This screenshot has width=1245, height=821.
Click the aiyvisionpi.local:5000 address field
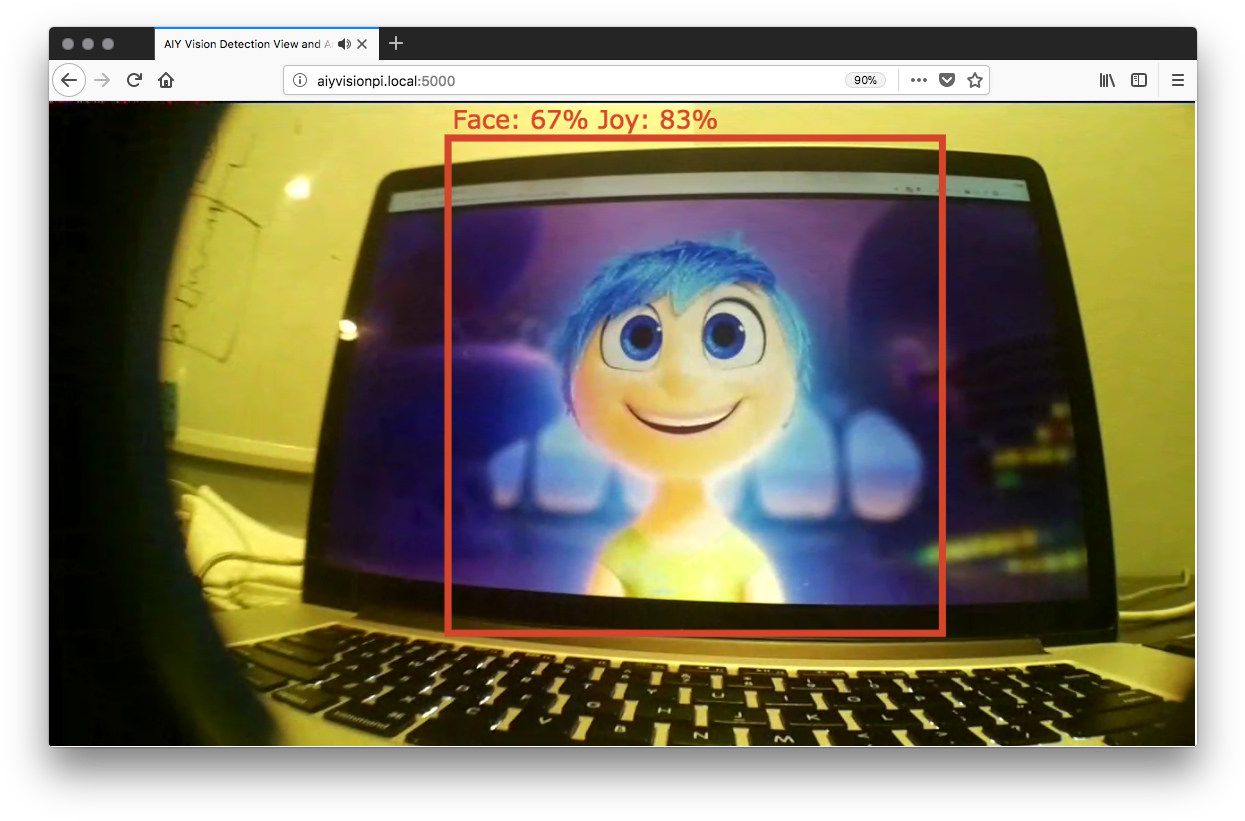point(636,80)
